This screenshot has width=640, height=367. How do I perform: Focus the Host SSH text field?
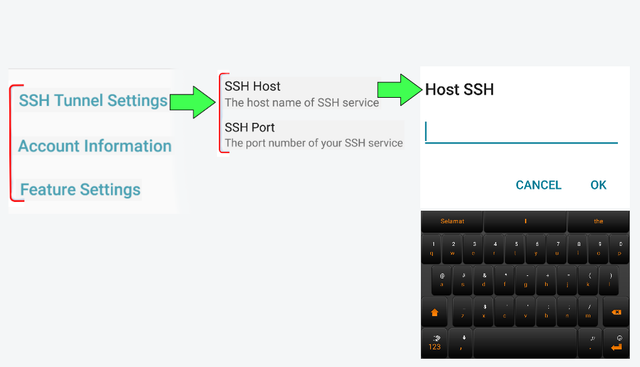(x=521, y=132)
